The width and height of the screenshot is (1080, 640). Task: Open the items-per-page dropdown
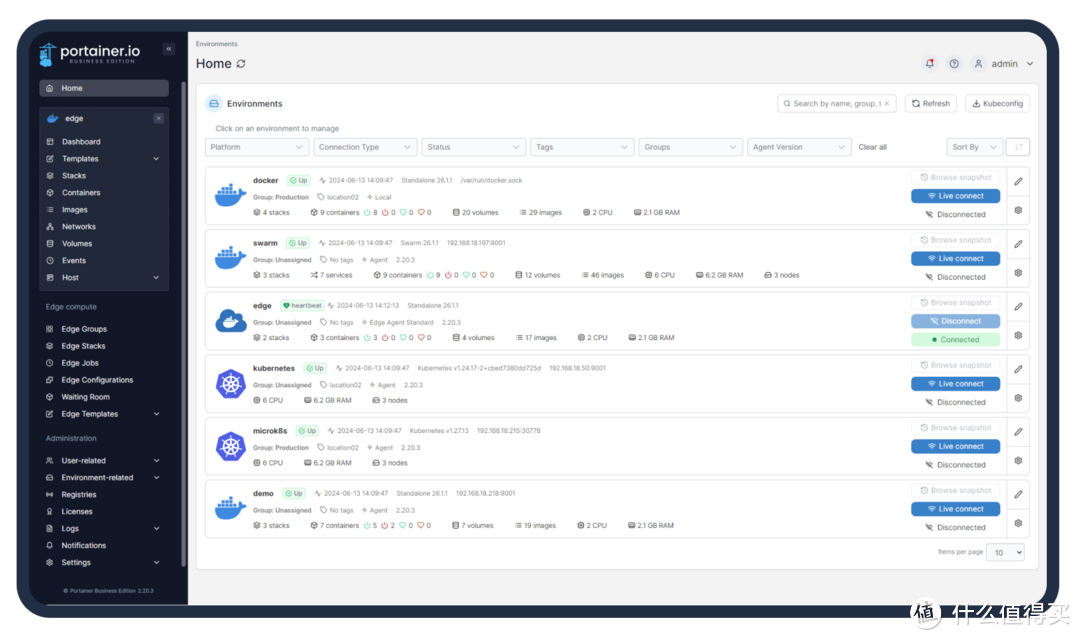(1005, 551)
